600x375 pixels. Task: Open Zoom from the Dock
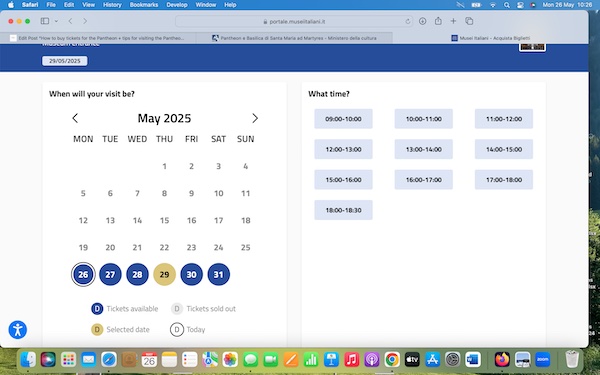(x=543, y=360)
